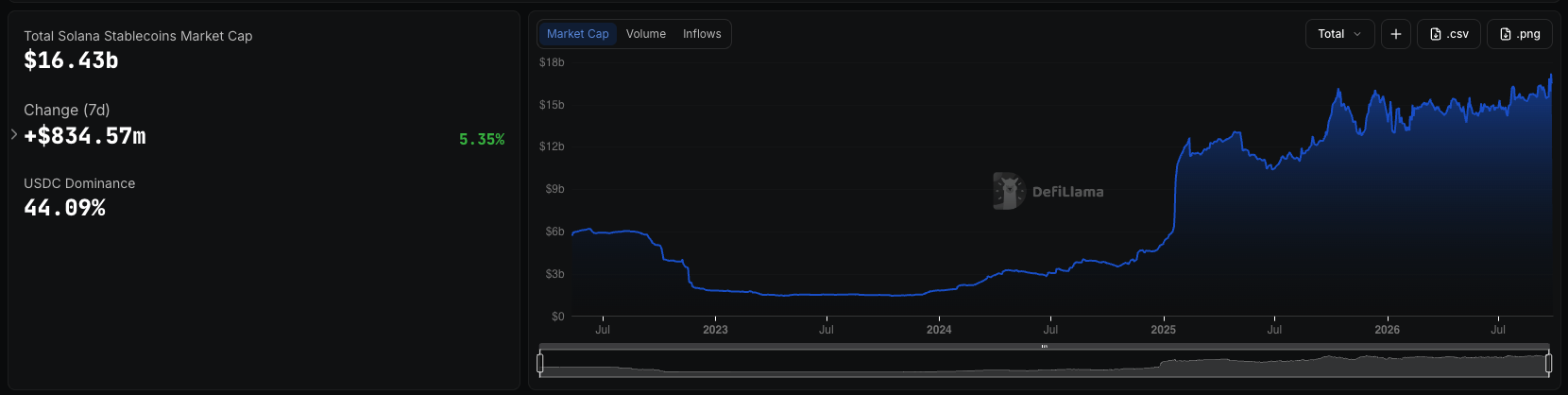Click the 44.09% USDC dominance value
The width and height of the screenshot is (1568, 395).
pos(64,208)
